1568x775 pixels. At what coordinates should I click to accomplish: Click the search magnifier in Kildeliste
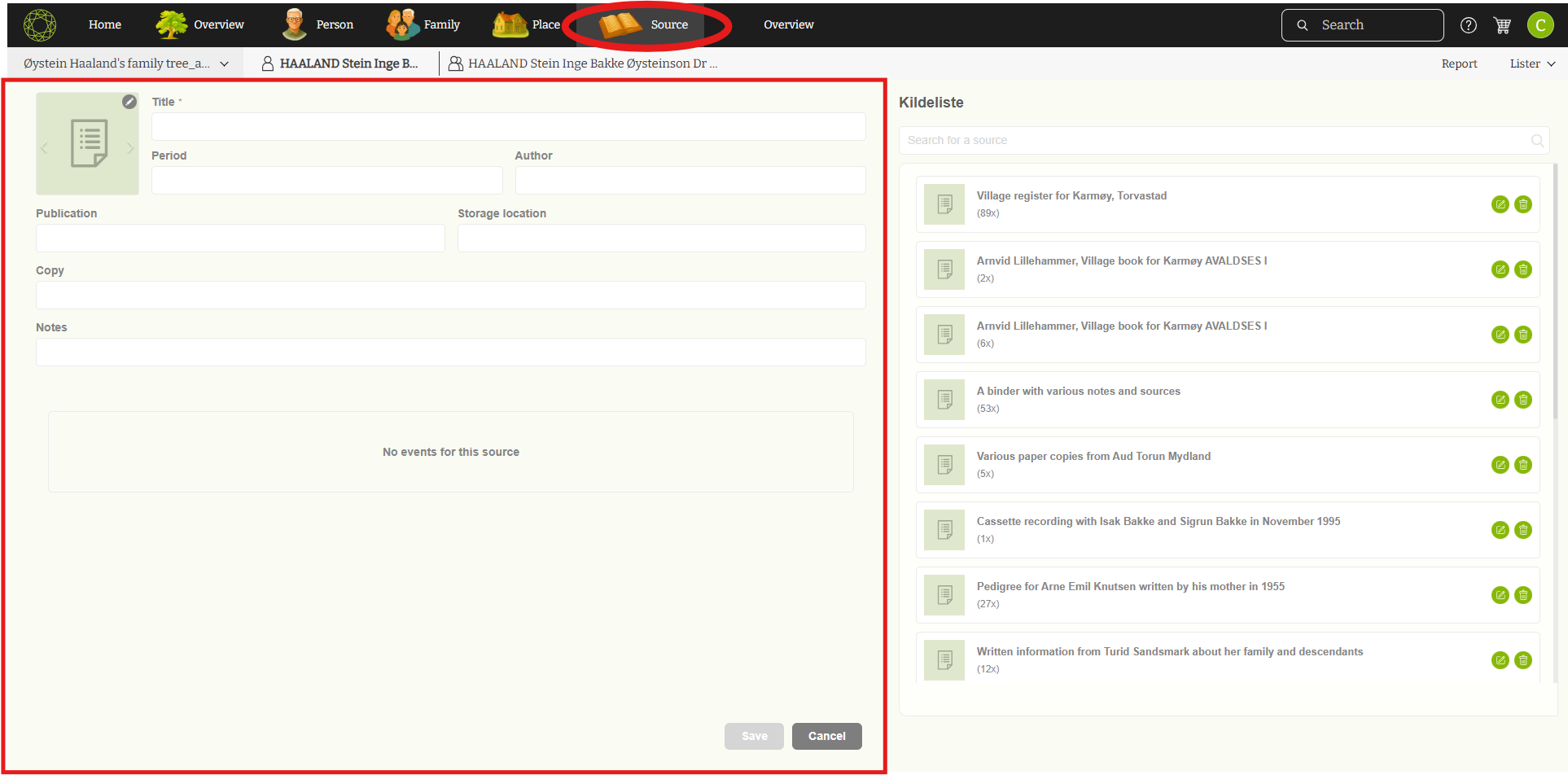point(1537,140)
